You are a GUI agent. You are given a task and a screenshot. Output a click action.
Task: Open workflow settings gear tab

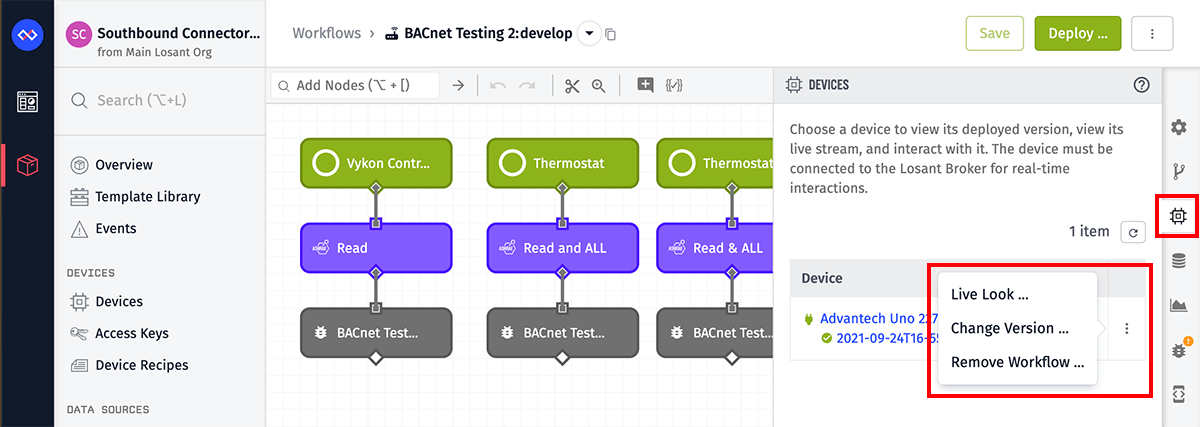click(1179, 127)
